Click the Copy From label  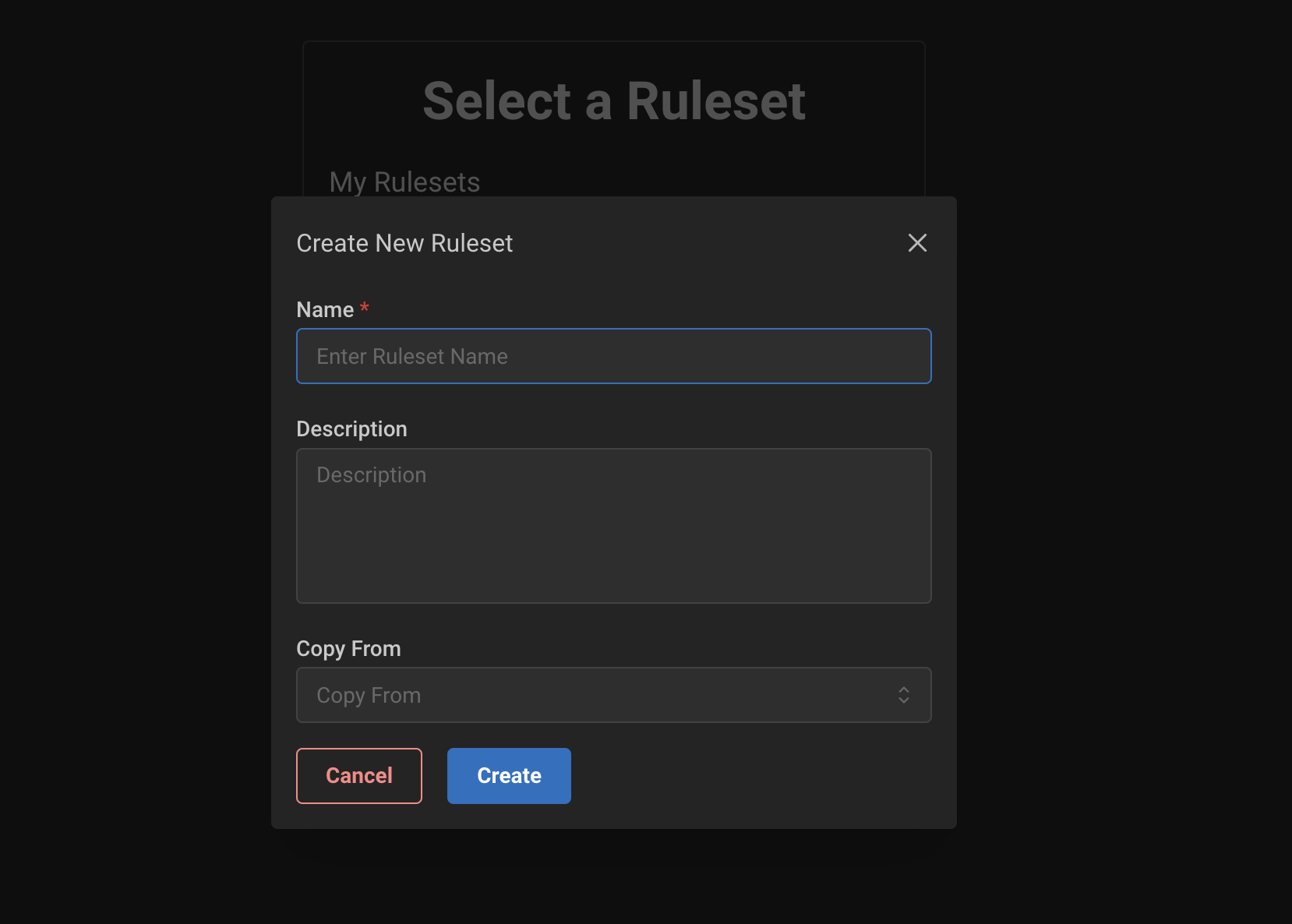point(348,648)
